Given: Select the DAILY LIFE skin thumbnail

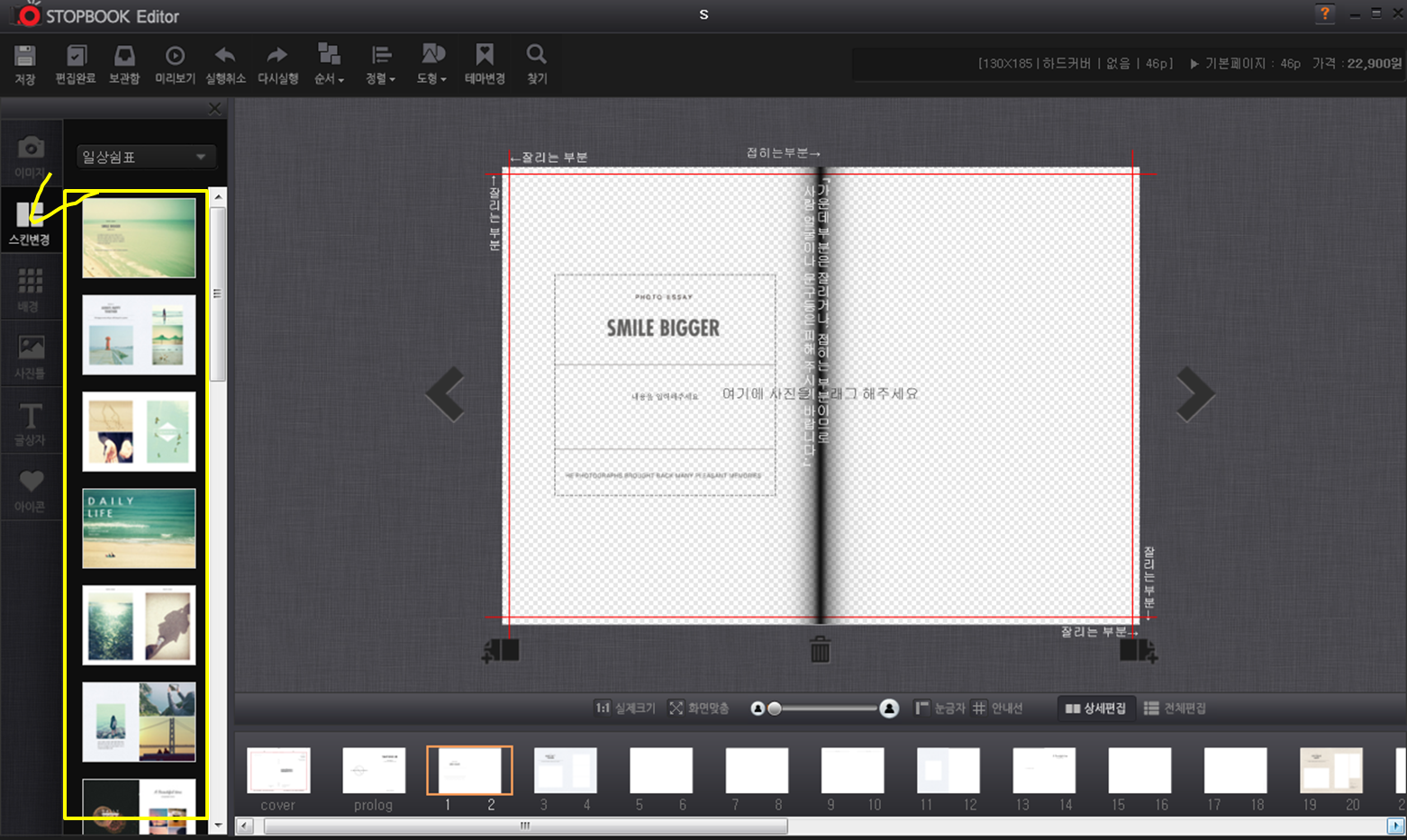Looking at the screenshot, I should pyautogui.click(x=139, y=528).
